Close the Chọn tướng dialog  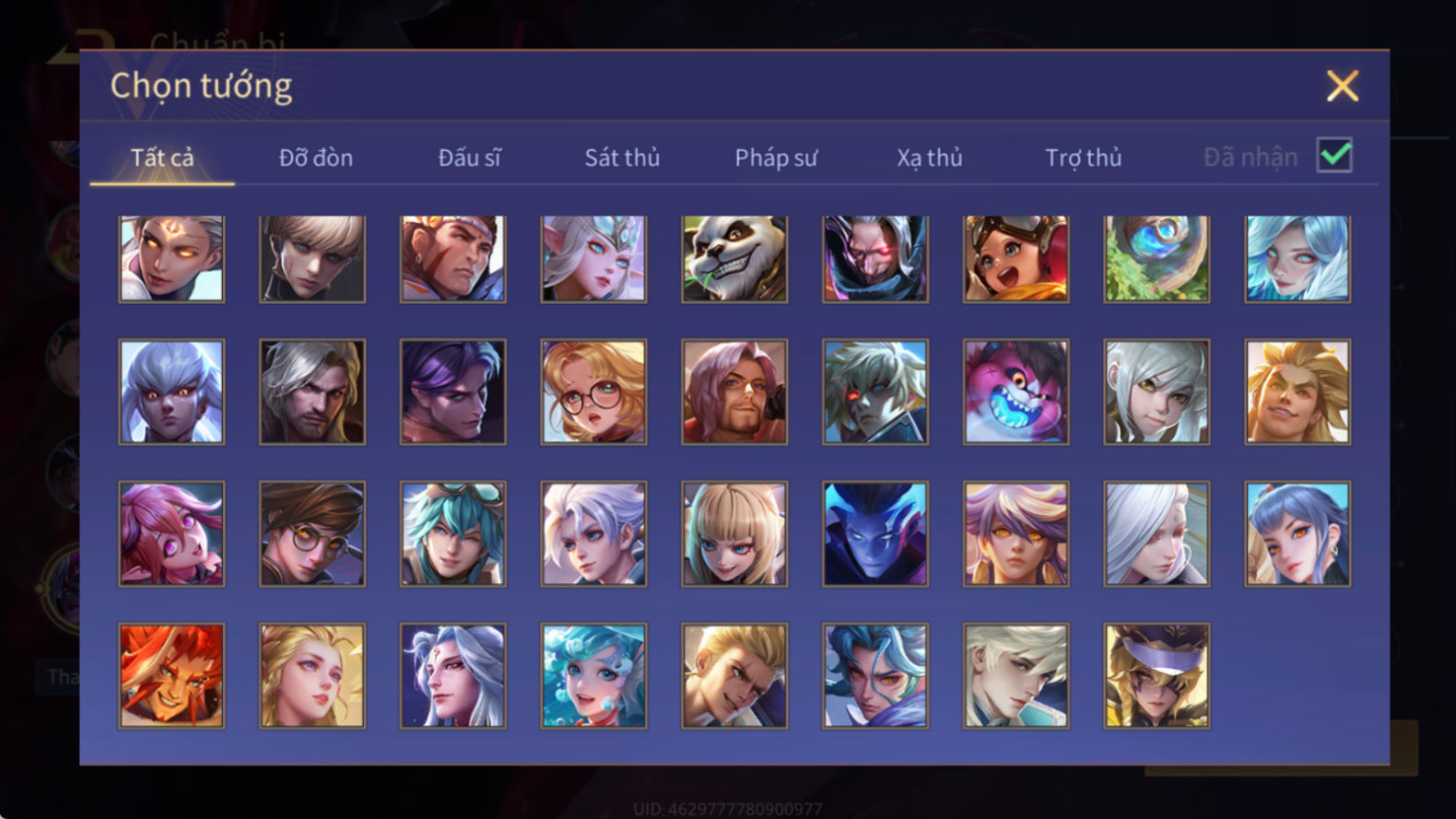(x=1343, y=86)
